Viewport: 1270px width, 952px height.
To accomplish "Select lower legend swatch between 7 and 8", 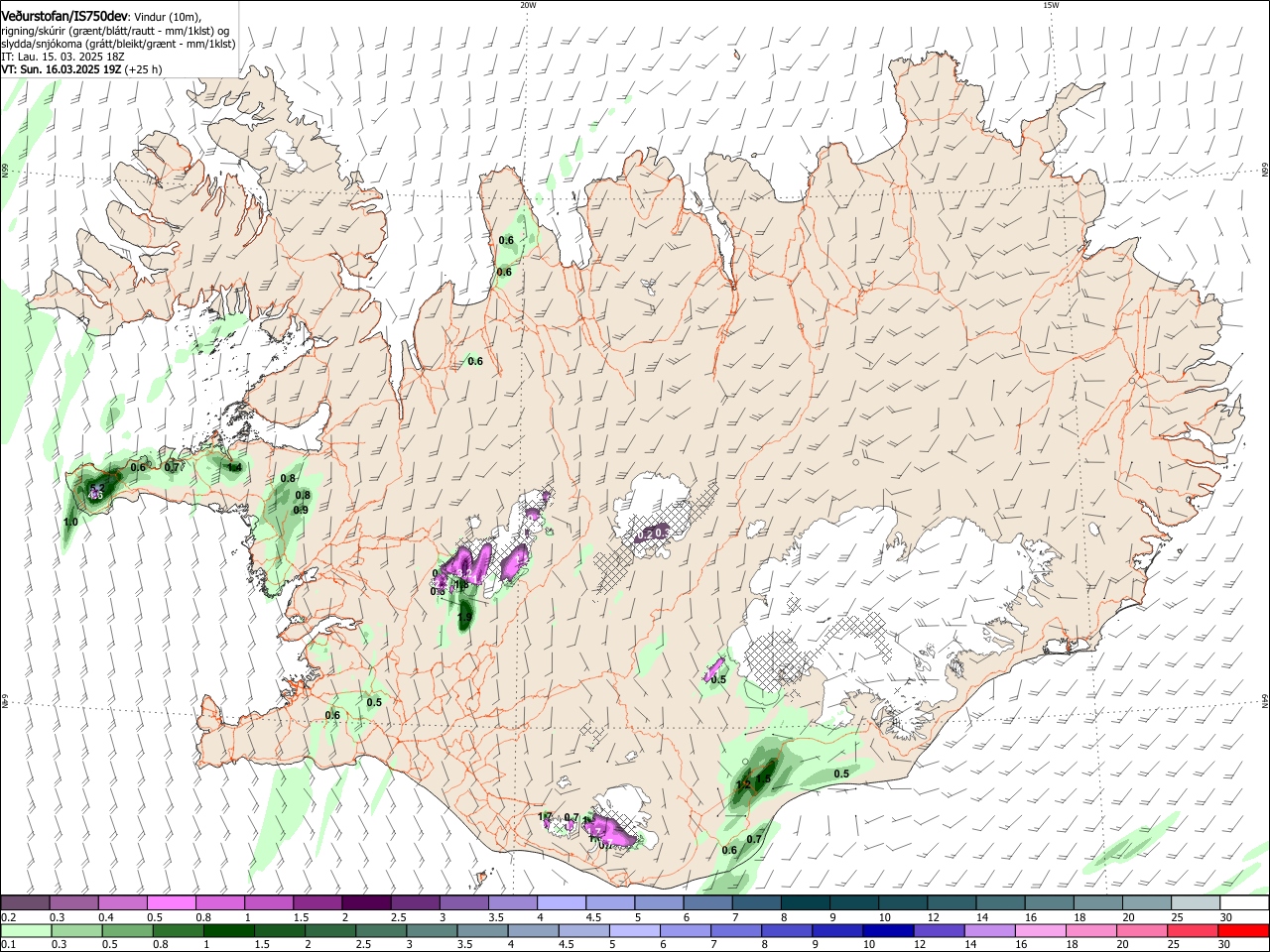I will pyautogui.click(x=737, y=930).
